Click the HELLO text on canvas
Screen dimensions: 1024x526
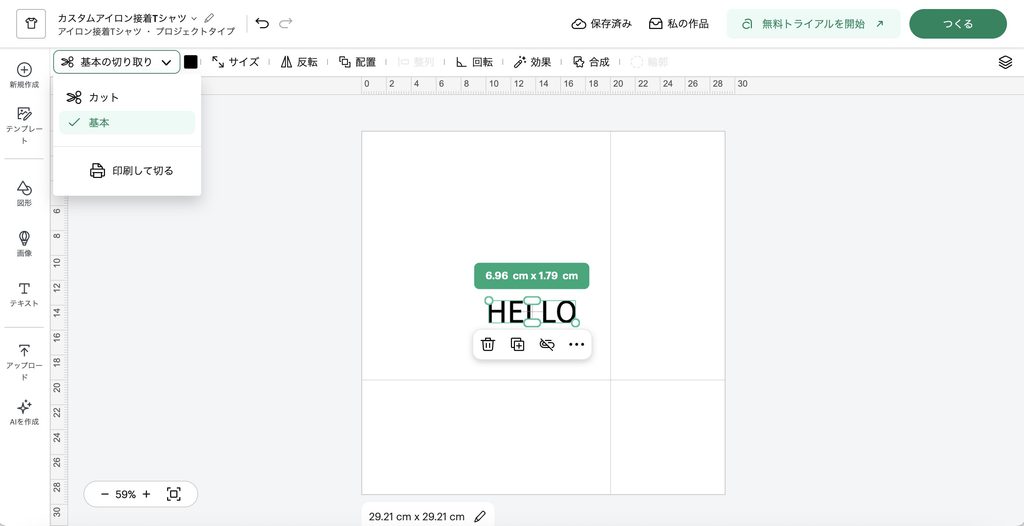coord(532,312)
